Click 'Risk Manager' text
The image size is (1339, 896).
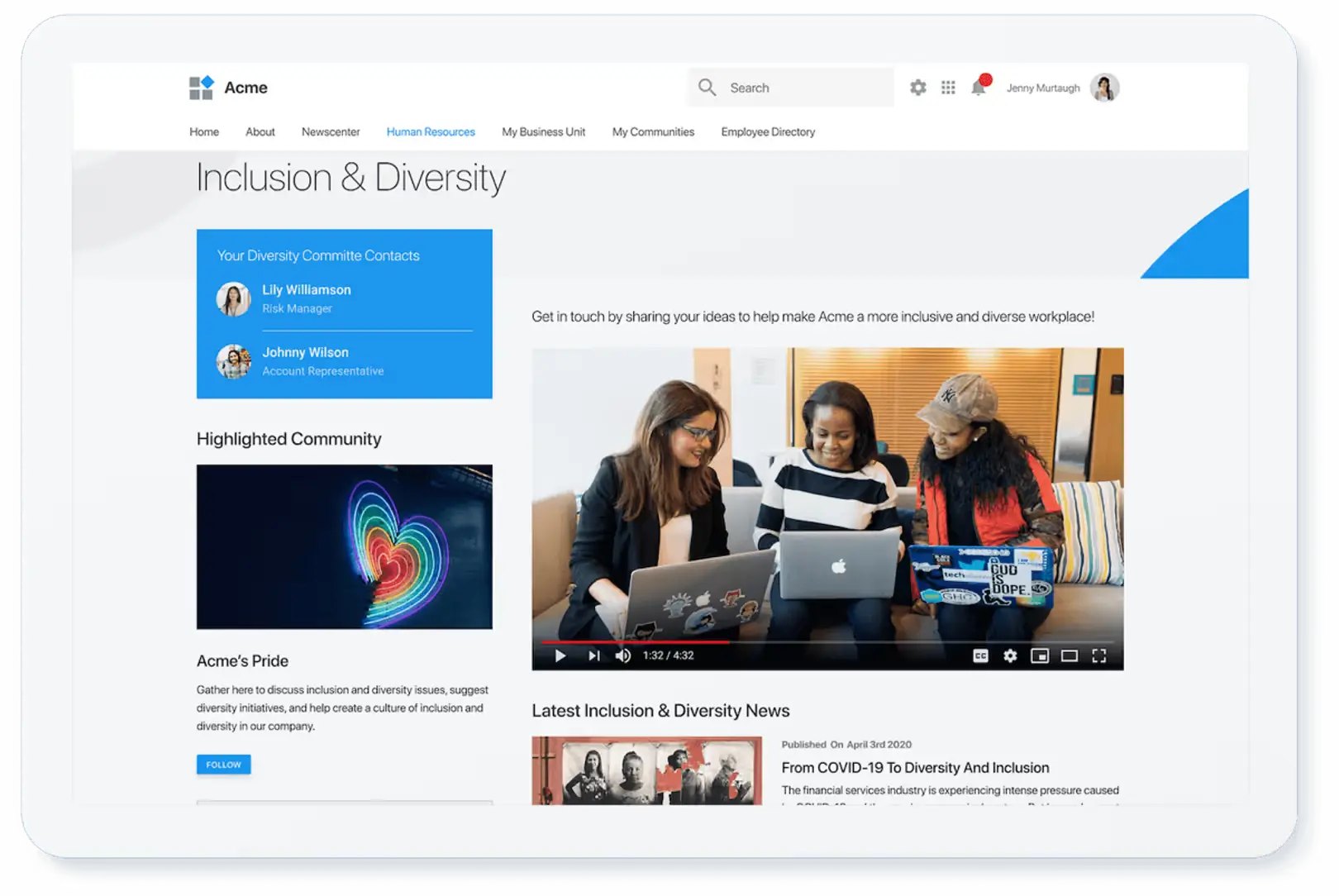[297, 309]
